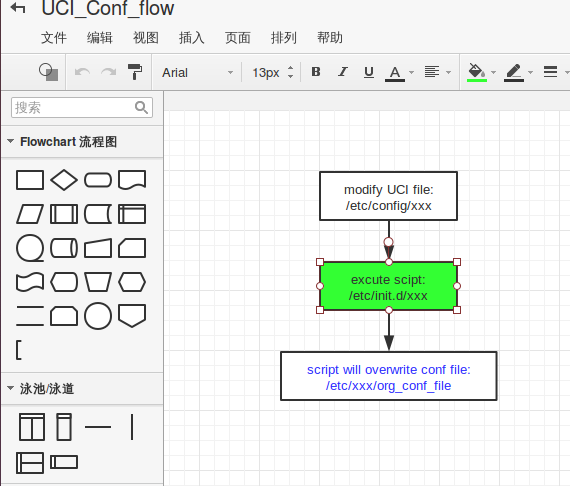Screen dimensions: 570x486
Task: Open the font color dropdown arrow
Action: point(412,72)
